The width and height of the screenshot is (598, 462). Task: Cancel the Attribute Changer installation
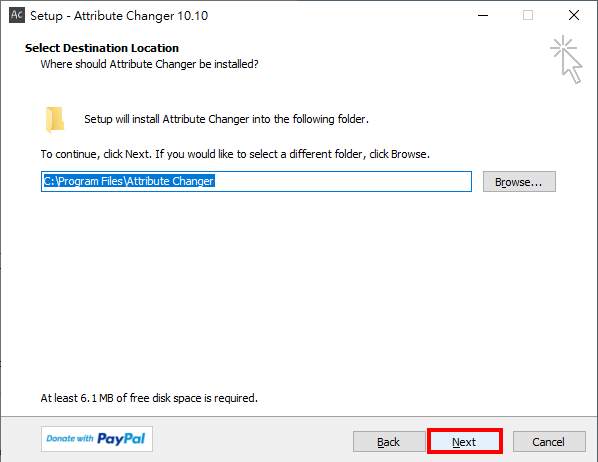549,441
